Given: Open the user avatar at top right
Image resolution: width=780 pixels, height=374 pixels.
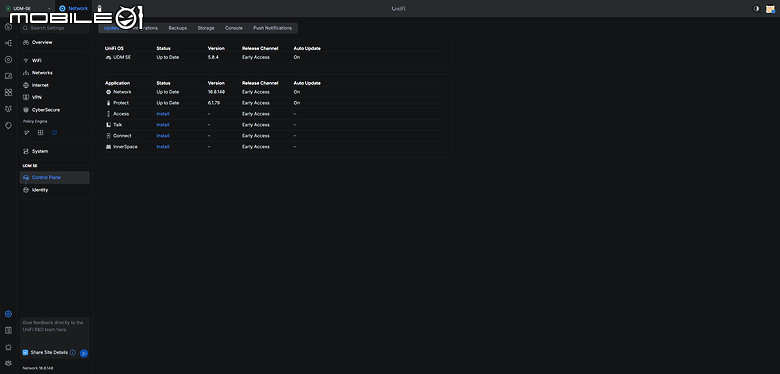Looking at the screenshot, I should 771,8.
